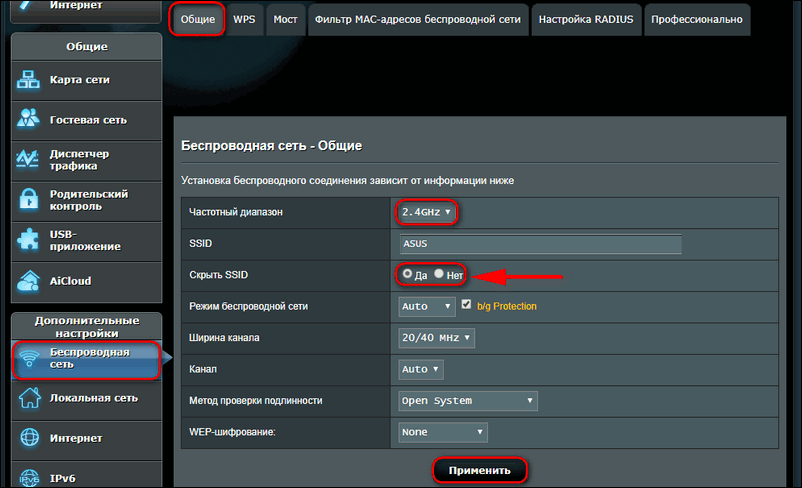This screenshot has height=488, width=802.
Task: Toggle the b/g Protection checkbox
Action: [466, 305]
